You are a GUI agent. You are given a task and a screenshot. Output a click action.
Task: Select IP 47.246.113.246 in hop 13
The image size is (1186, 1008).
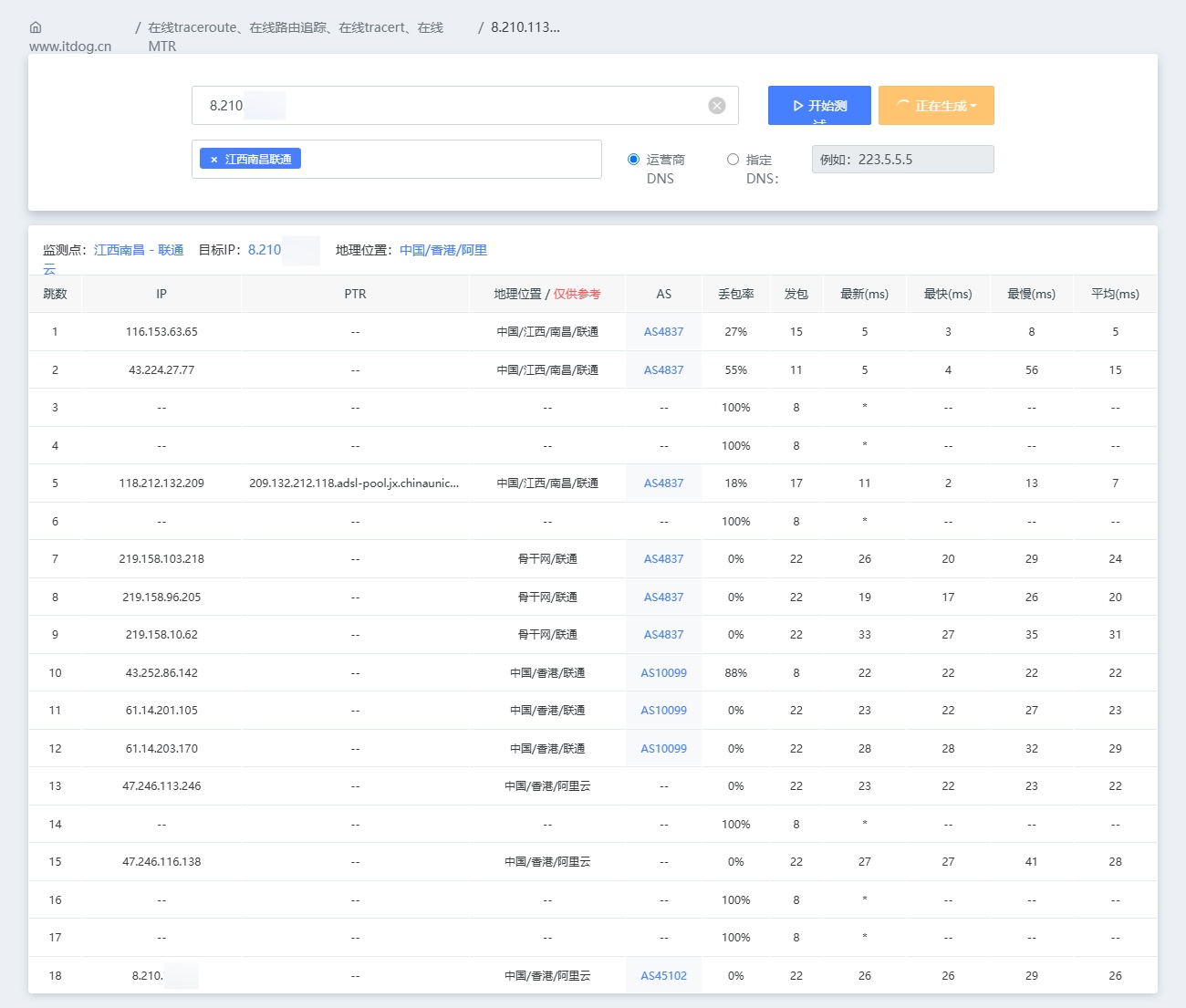161,786
